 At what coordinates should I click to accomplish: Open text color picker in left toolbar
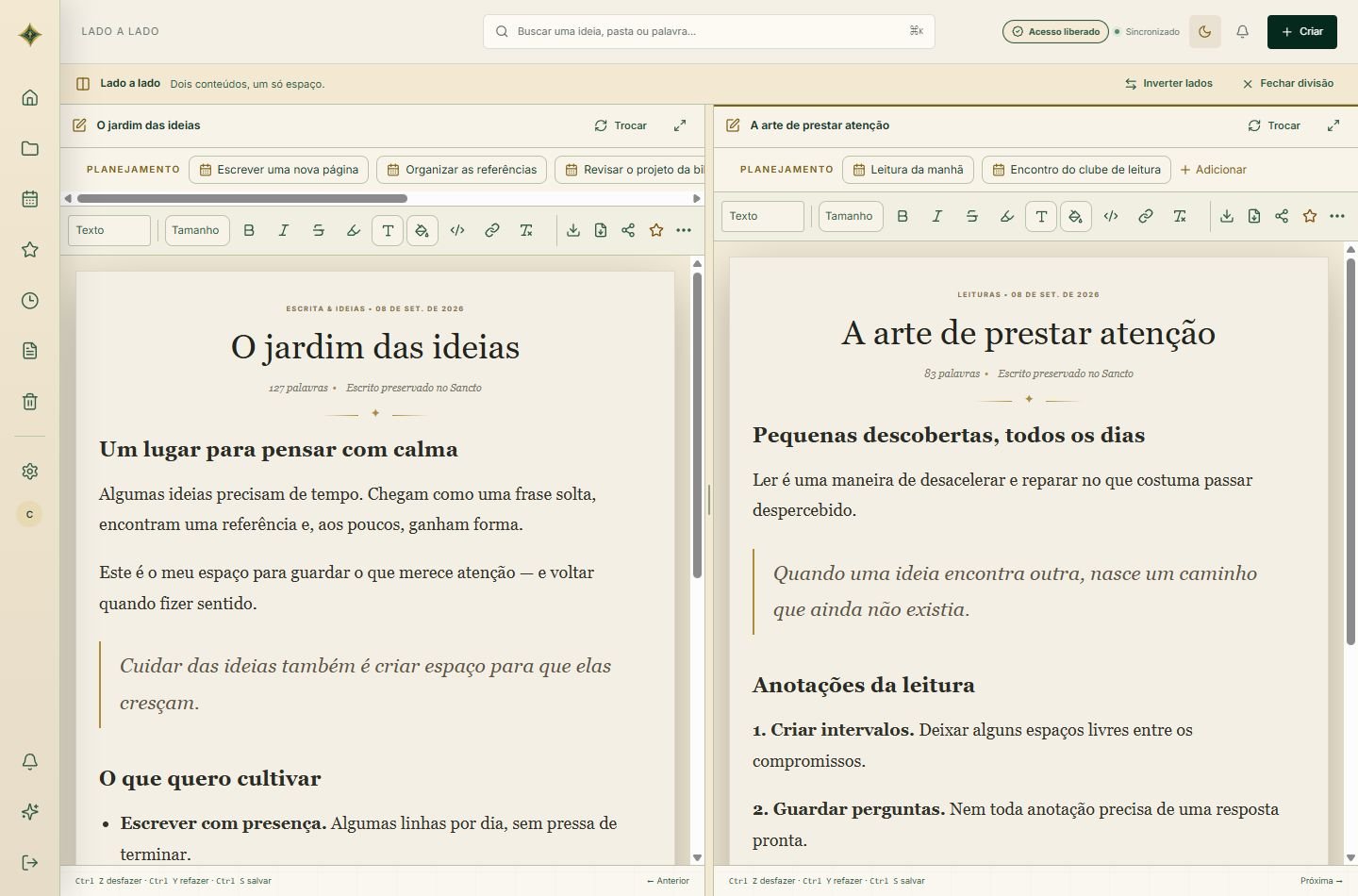pos(388,230)
